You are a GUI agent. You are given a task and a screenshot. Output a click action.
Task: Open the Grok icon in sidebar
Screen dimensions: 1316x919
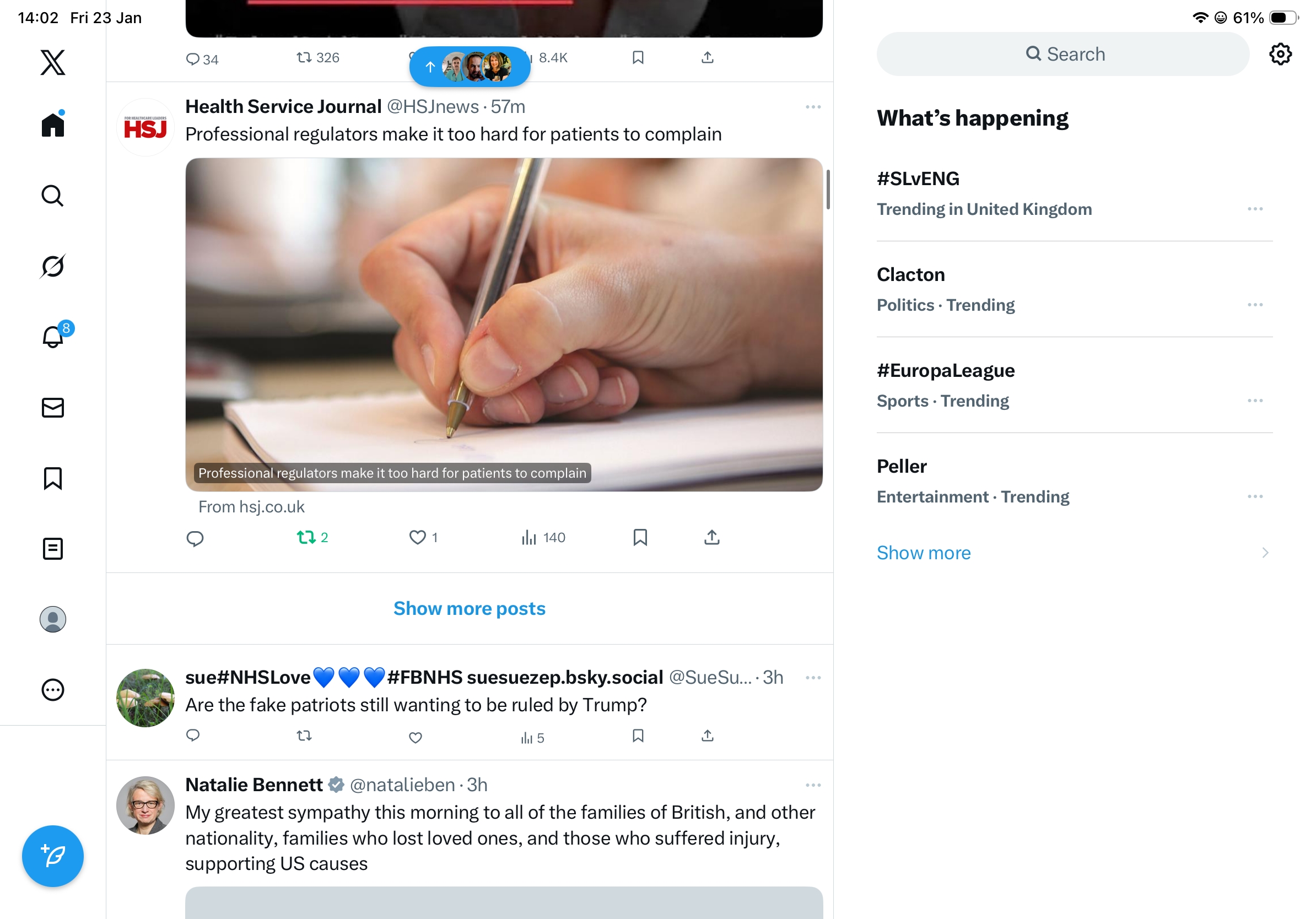tap(53, 266)
